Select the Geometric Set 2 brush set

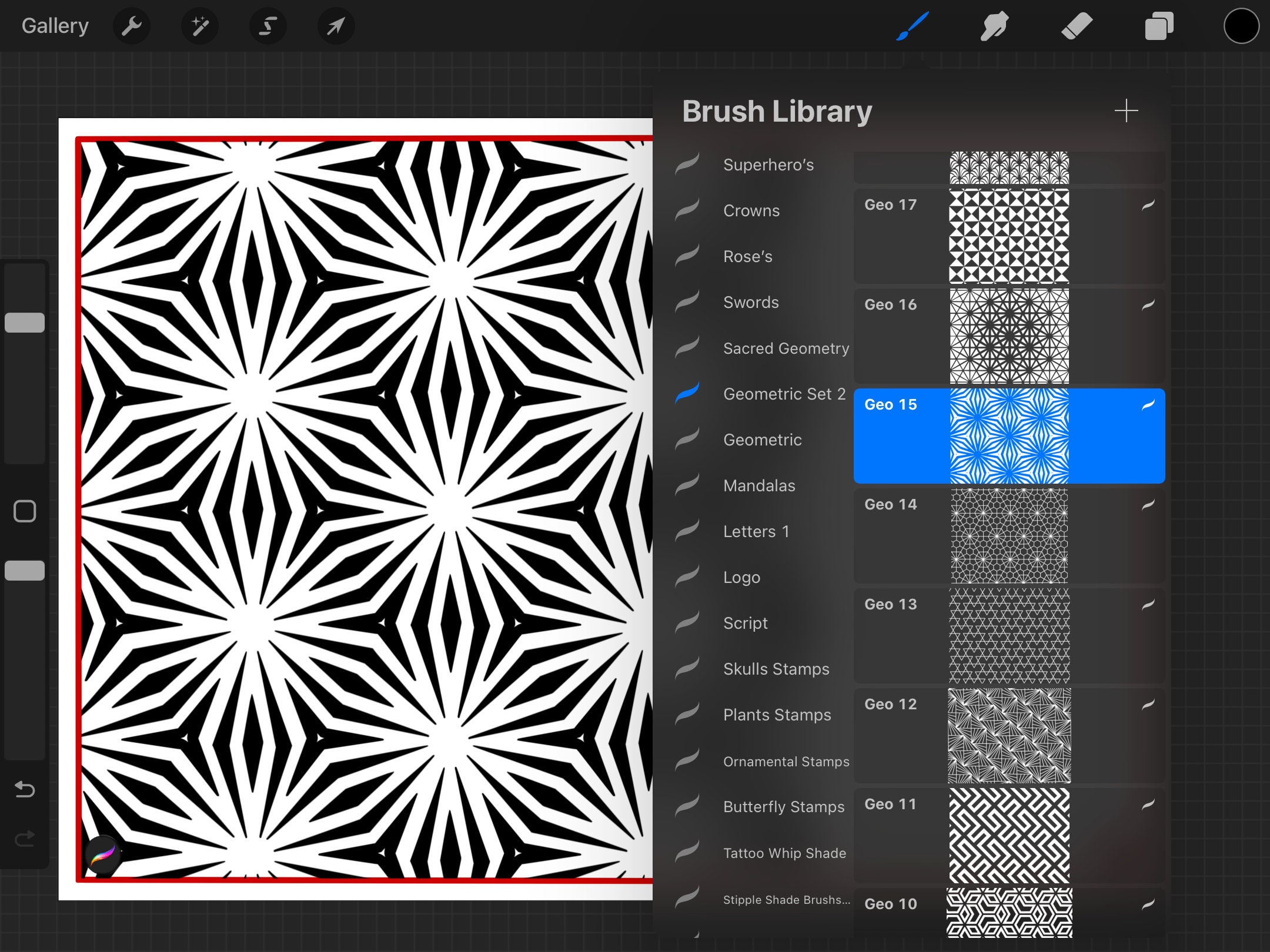point(784,394)
